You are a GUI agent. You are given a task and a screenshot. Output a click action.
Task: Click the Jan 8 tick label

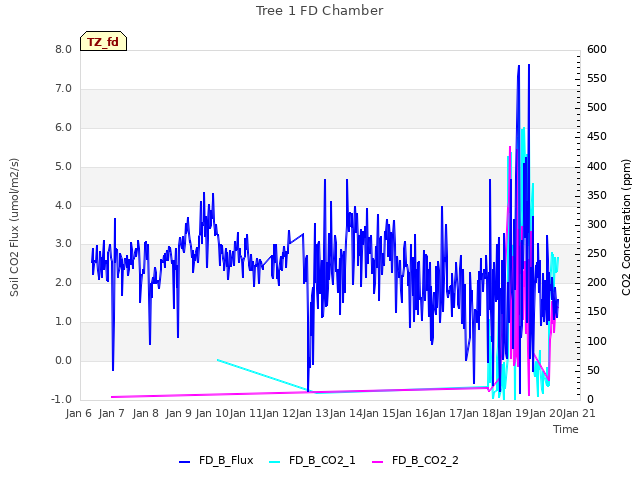(x=145, y=413)
